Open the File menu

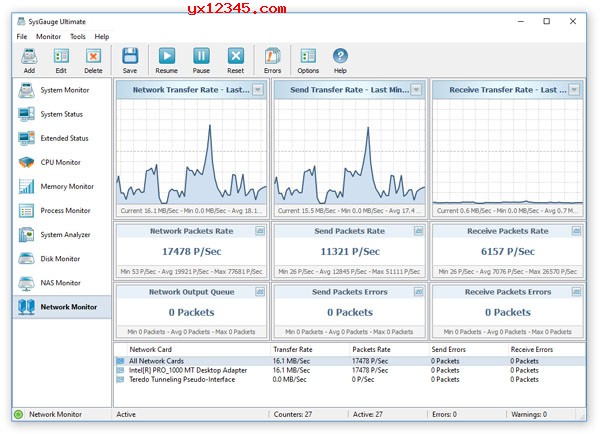[22, 37]
